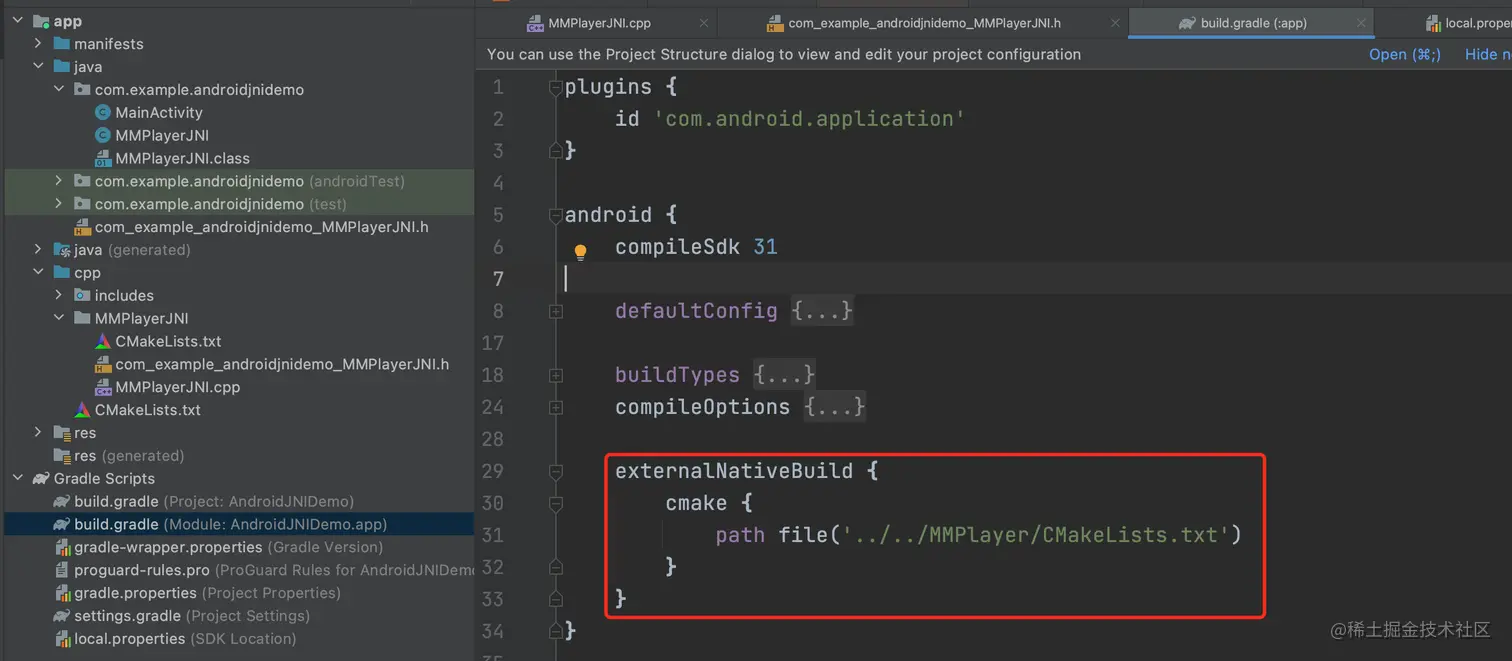Select MMPlayerJNI.cpp in project tree

[x=177, y=387]
